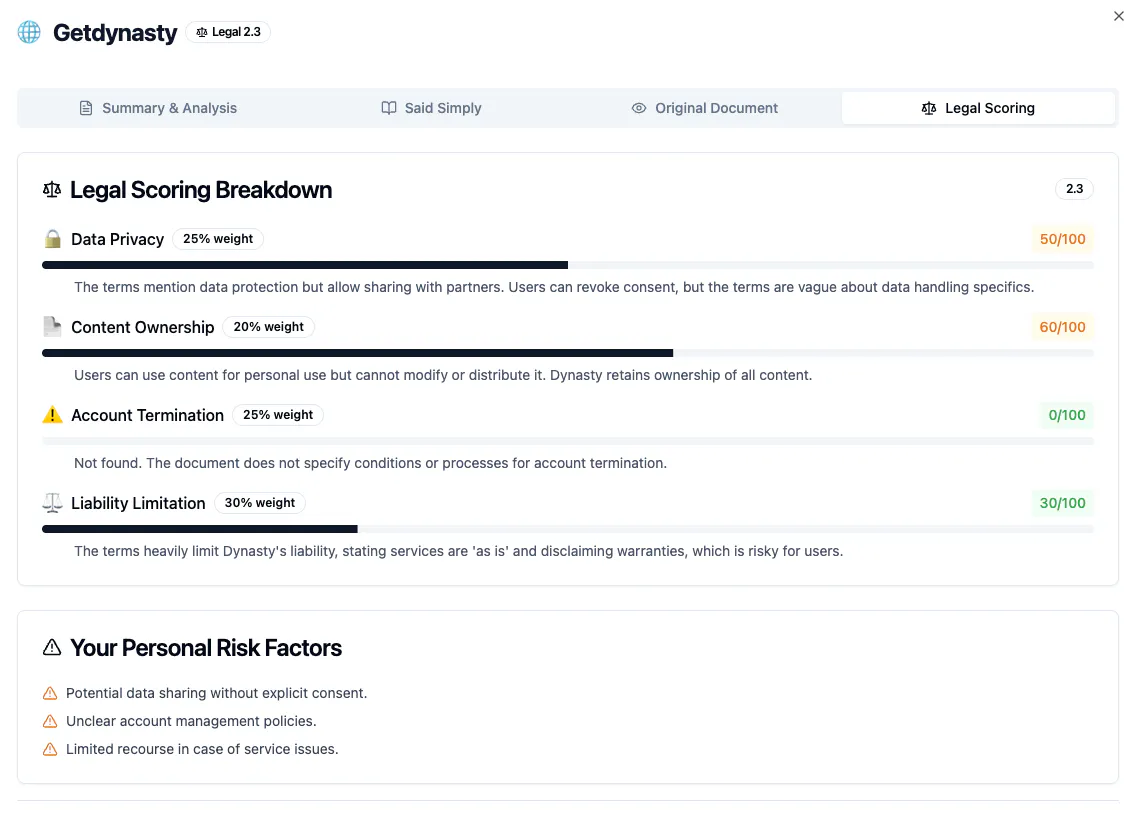The width and height of the screenshot is (1135, 813).
Task: Click the Content Ownership progress bar
Action: [568, 353]
